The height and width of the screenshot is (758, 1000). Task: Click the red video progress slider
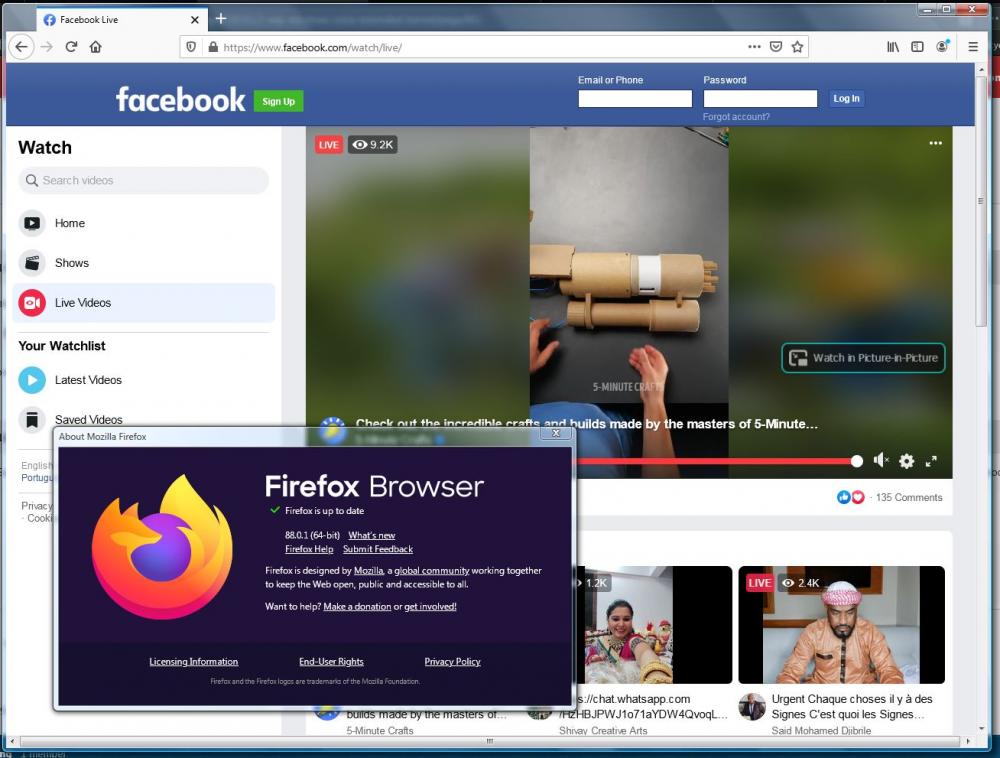[x=856, y=461]
